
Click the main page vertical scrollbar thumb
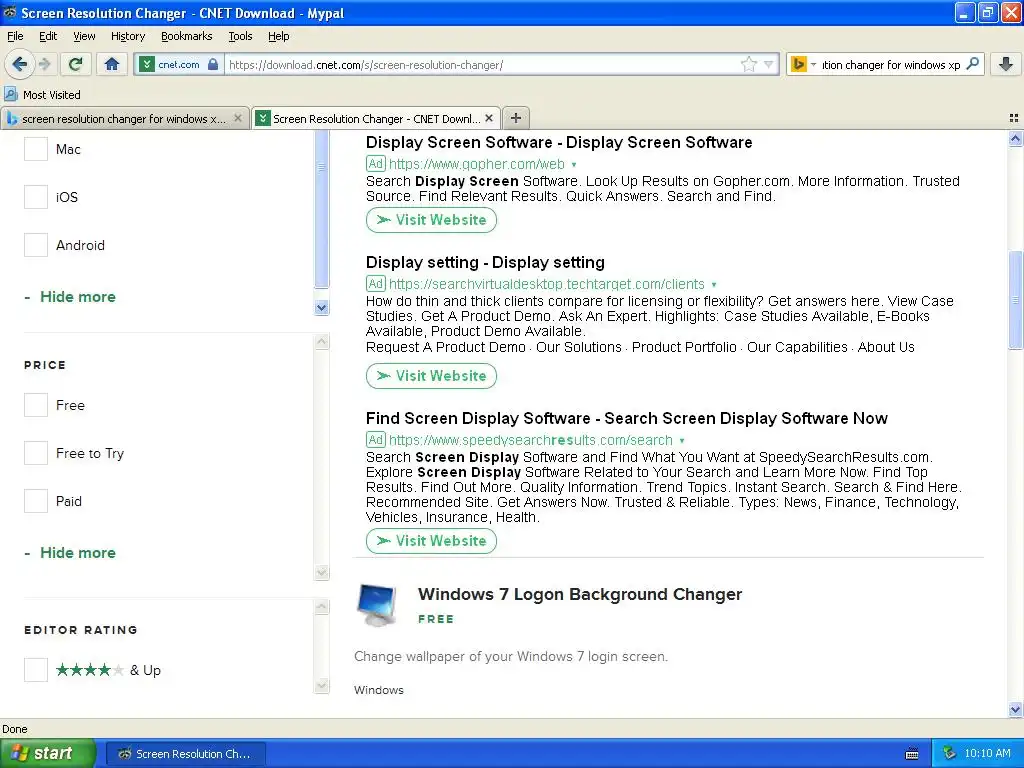tap(1016, 300)
